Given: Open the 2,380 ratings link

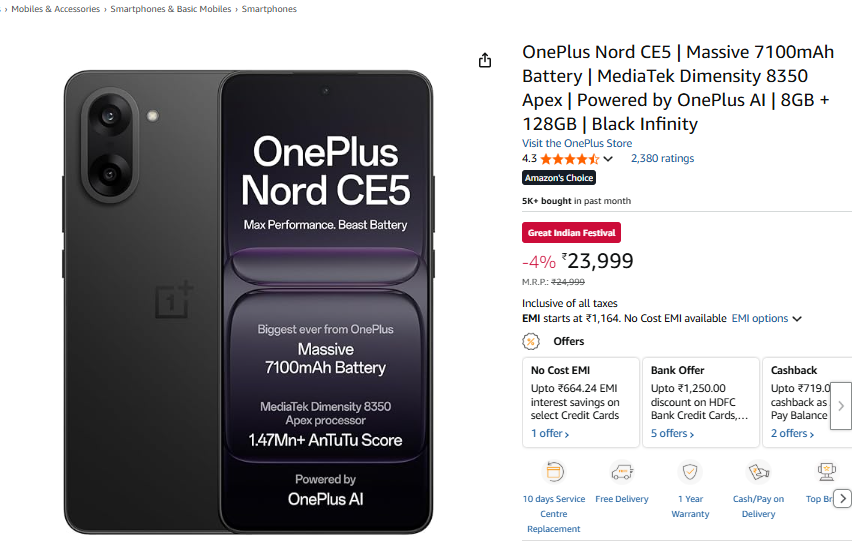Looking at the screenshot, I should pos(662,158).
